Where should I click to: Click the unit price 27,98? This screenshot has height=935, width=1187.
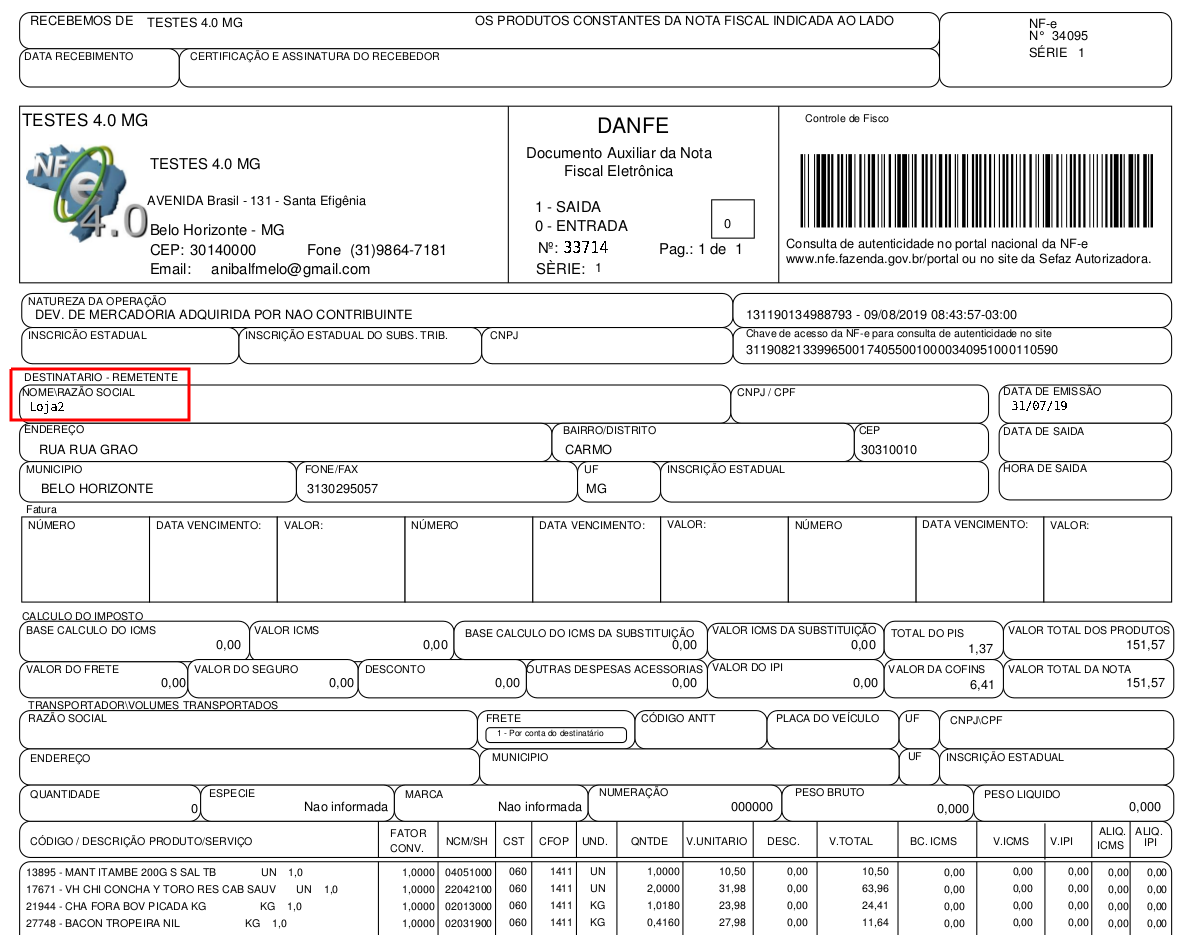(732, 923)
